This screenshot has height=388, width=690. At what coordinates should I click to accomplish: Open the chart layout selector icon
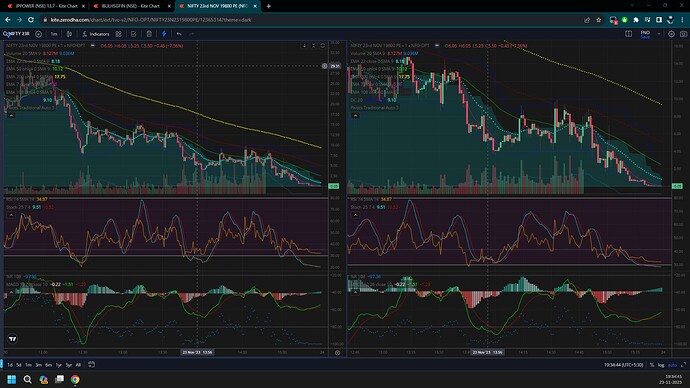[628, 34]
